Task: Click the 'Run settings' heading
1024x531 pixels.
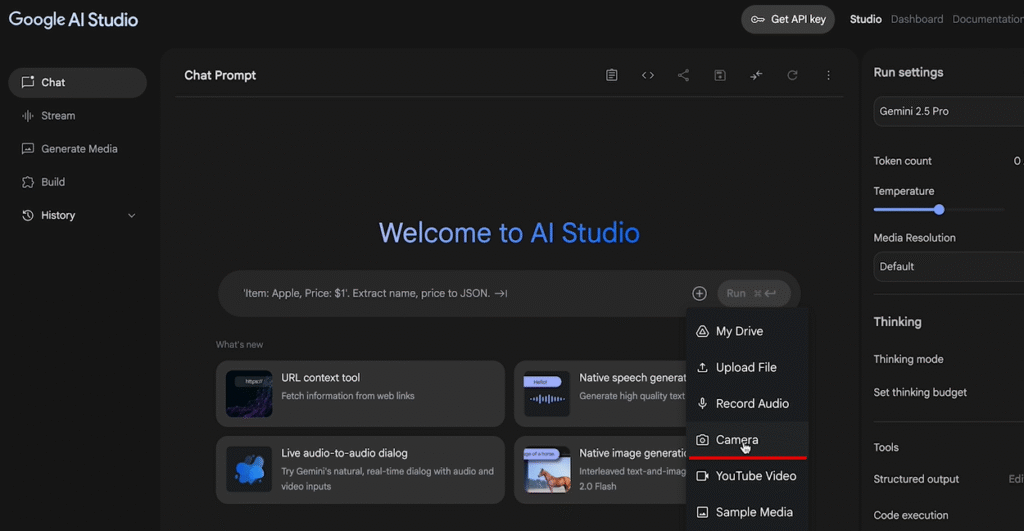Action: pyautogui.click(x=908, y=72)
